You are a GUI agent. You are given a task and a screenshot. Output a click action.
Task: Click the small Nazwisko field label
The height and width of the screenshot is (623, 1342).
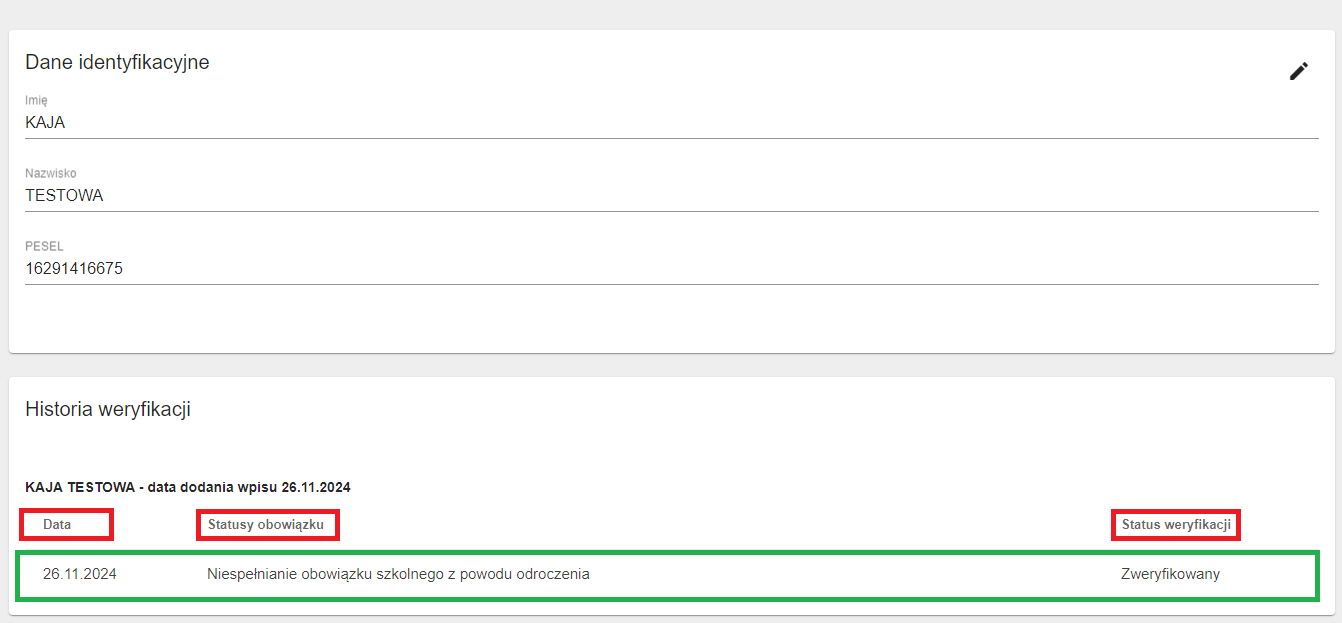50,173
